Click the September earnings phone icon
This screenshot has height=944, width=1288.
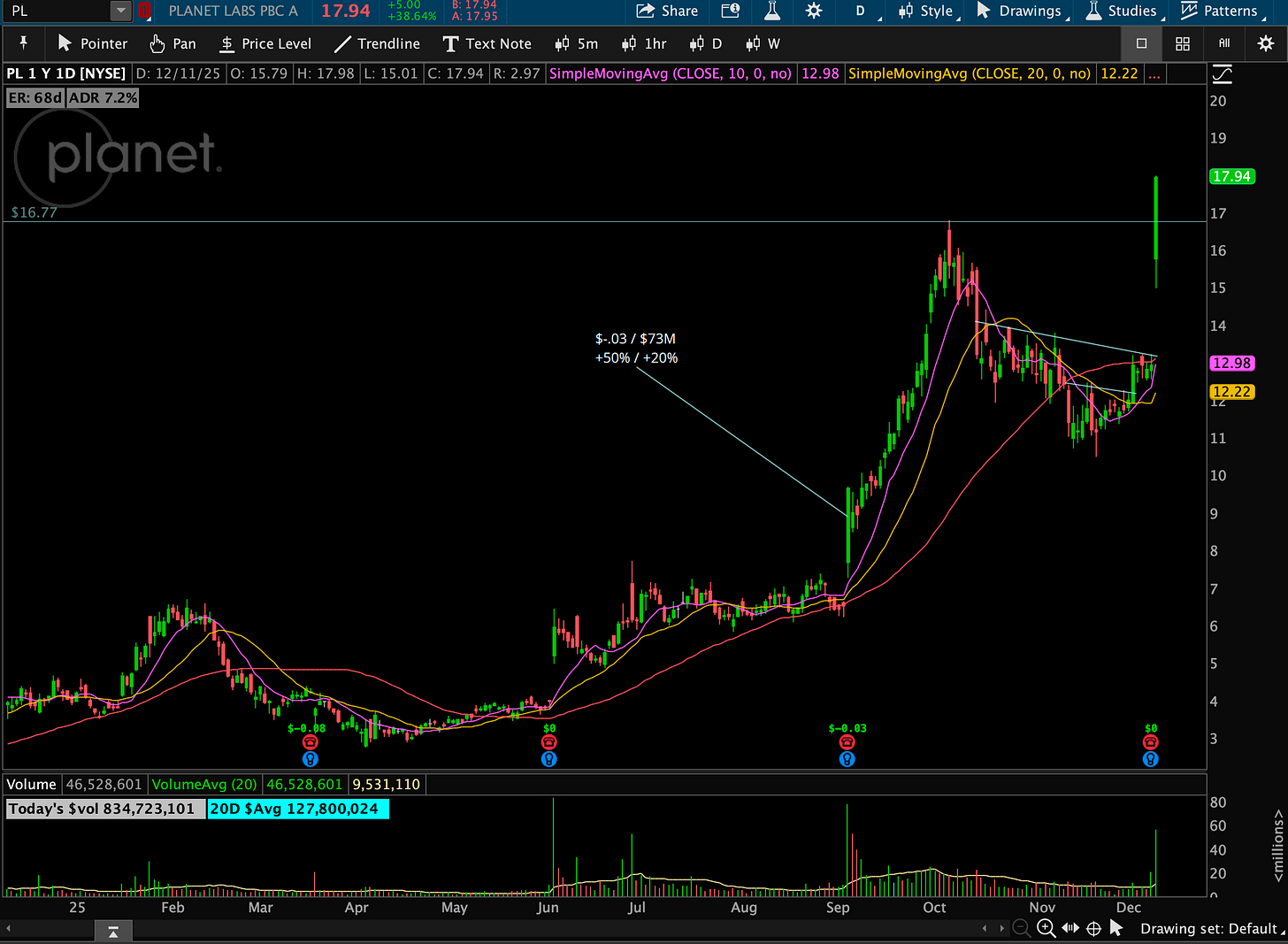pos(847,742)
